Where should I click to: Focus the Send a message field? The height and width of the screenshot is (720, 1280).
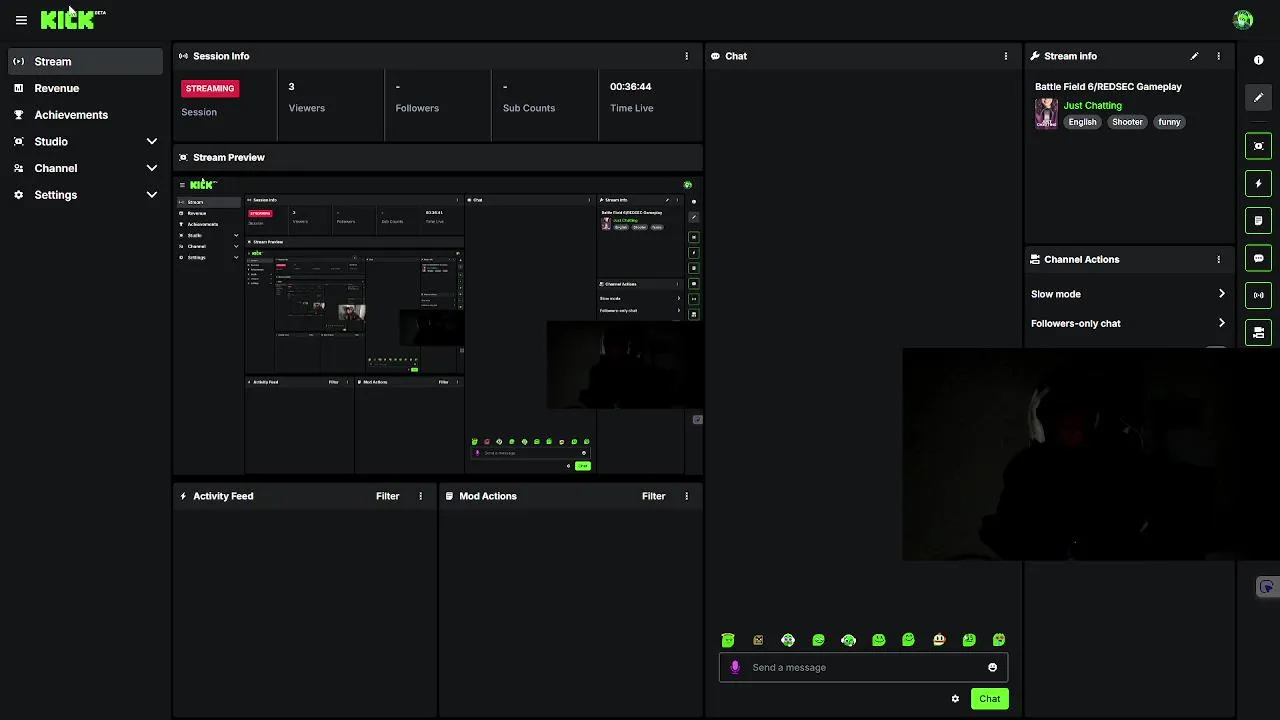863,667
